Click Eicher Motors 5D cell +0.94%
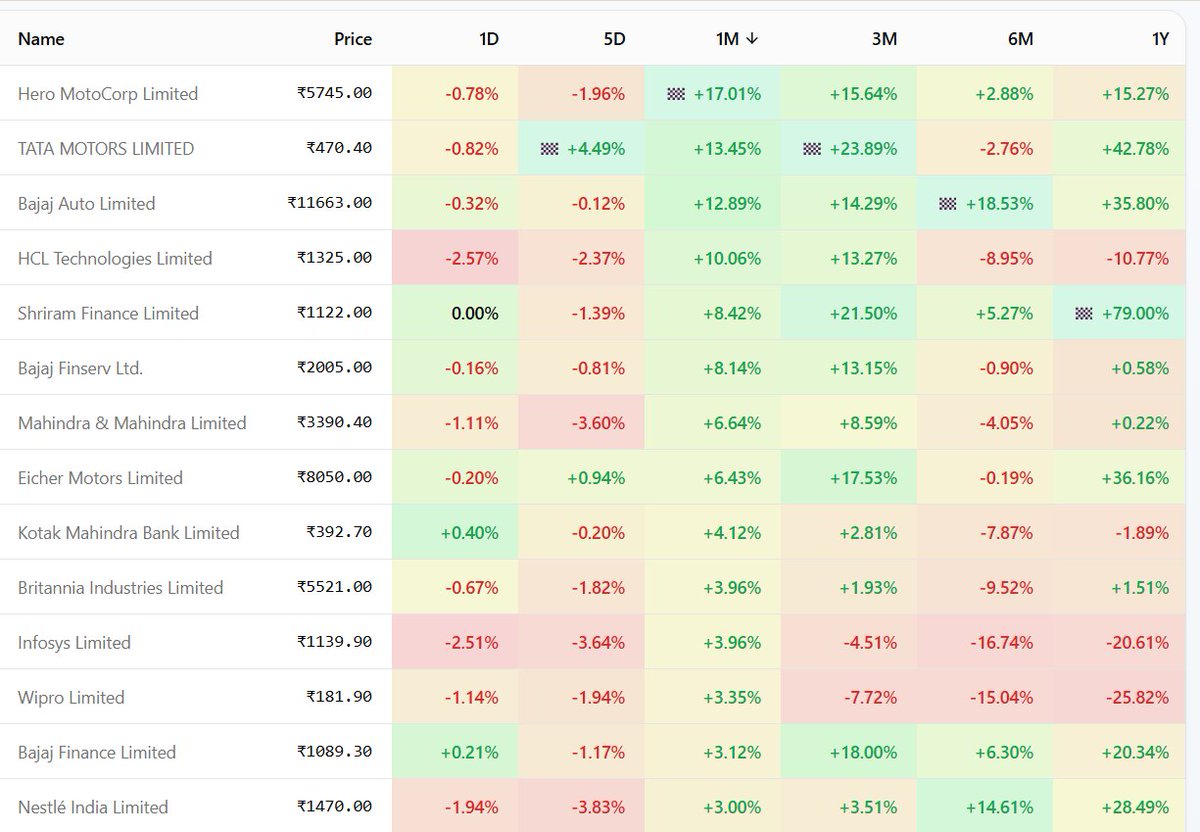This screenshot has width=1200, height=832. [x=582, y=478]
